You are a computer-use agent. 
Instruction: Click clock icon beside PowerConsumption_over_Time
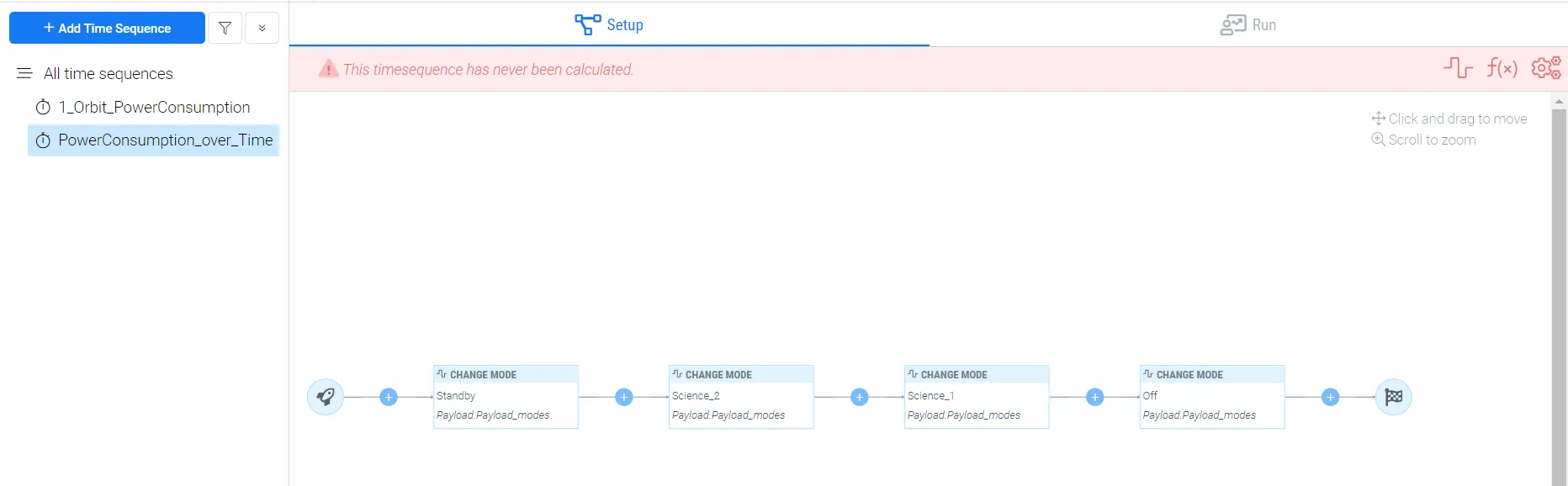click(x=43, y=140)
